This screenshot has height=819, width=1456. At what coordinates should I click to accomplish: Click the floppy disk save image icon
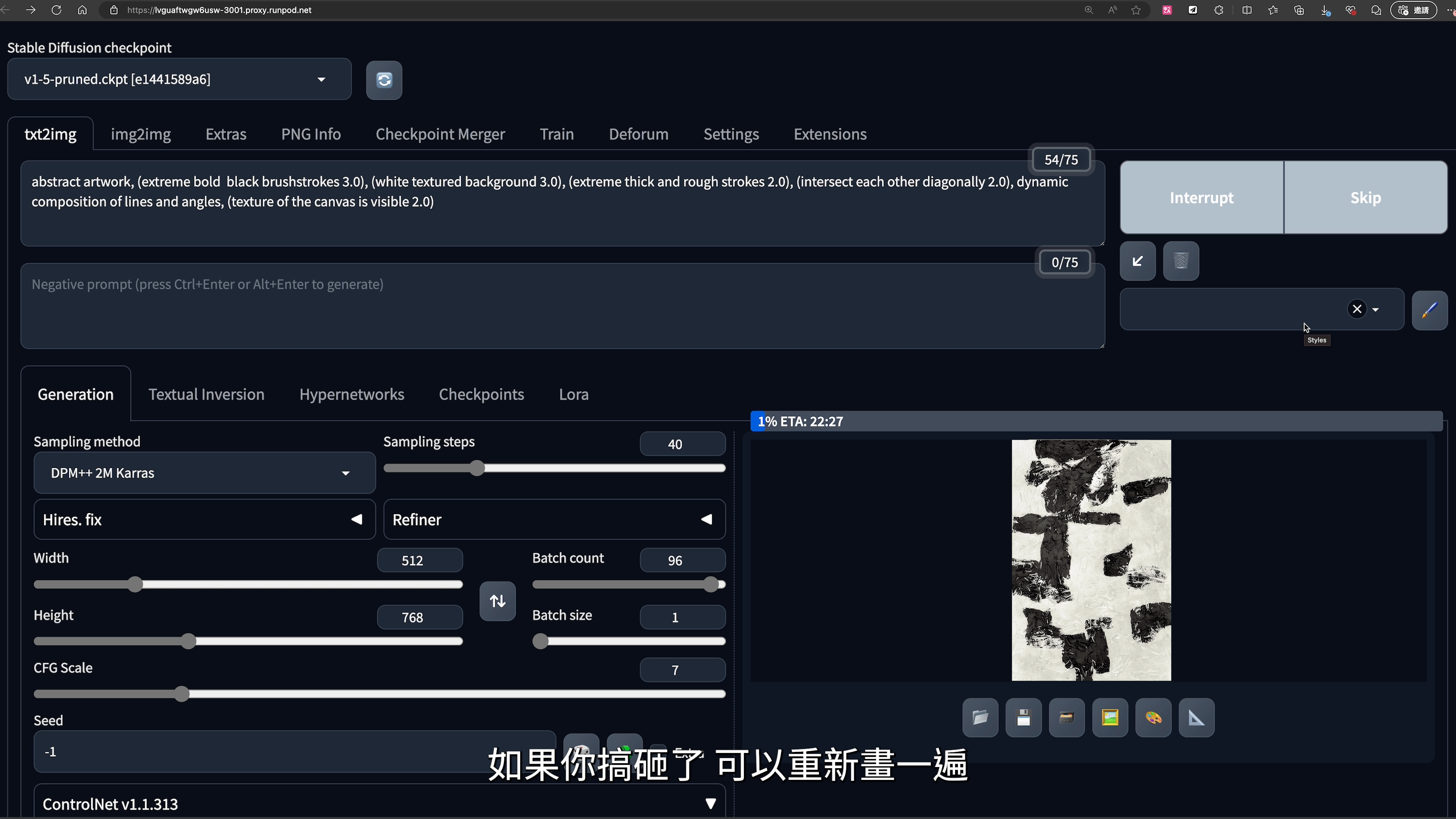1023,718
